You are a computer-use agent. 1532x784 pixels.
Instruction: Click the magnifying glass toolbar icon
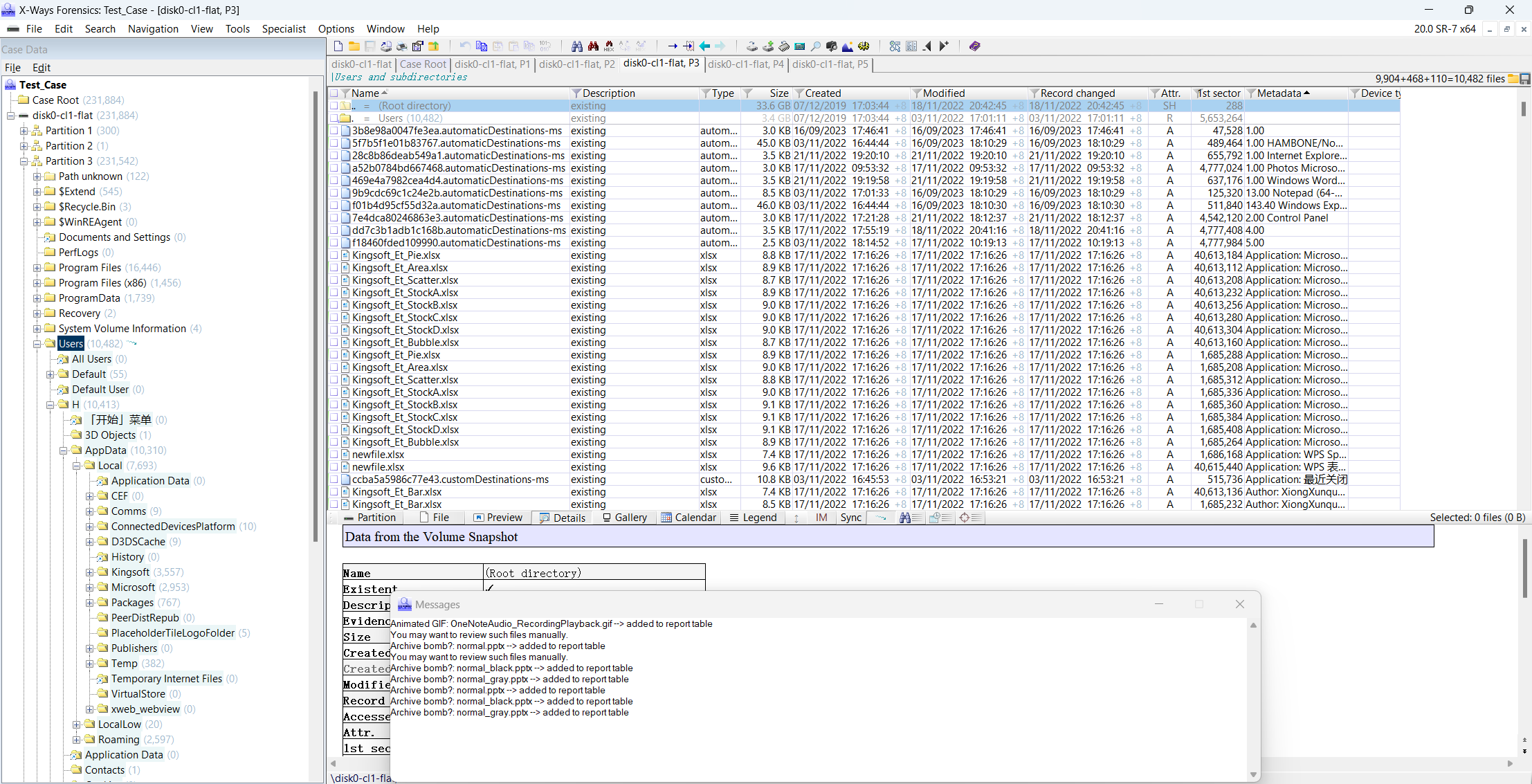(x=816, y=46)
